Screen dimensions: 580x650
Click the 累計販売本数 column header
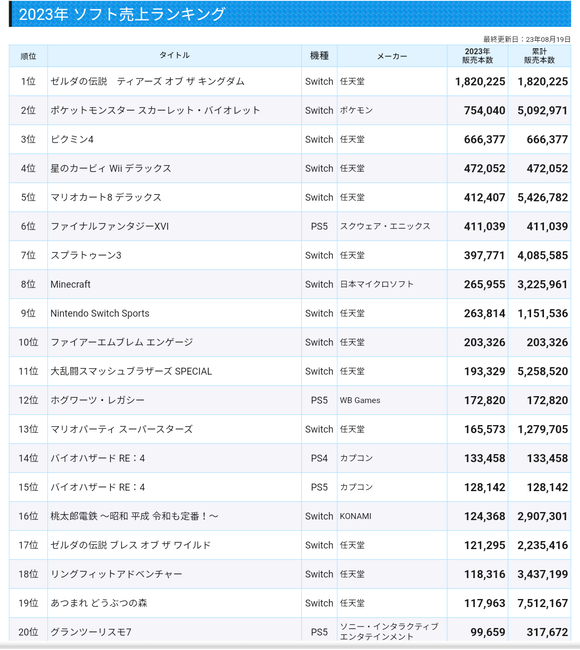tap(539, 56)
